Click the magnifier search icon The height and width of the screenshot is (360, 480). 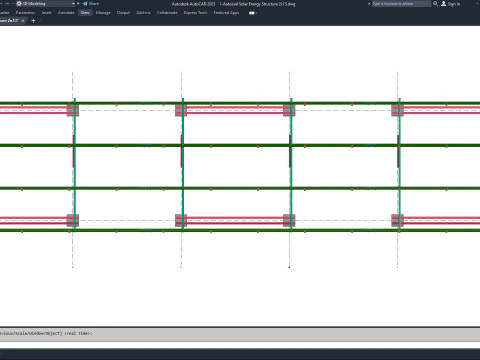pyautogui.click(x=435, y=4)
